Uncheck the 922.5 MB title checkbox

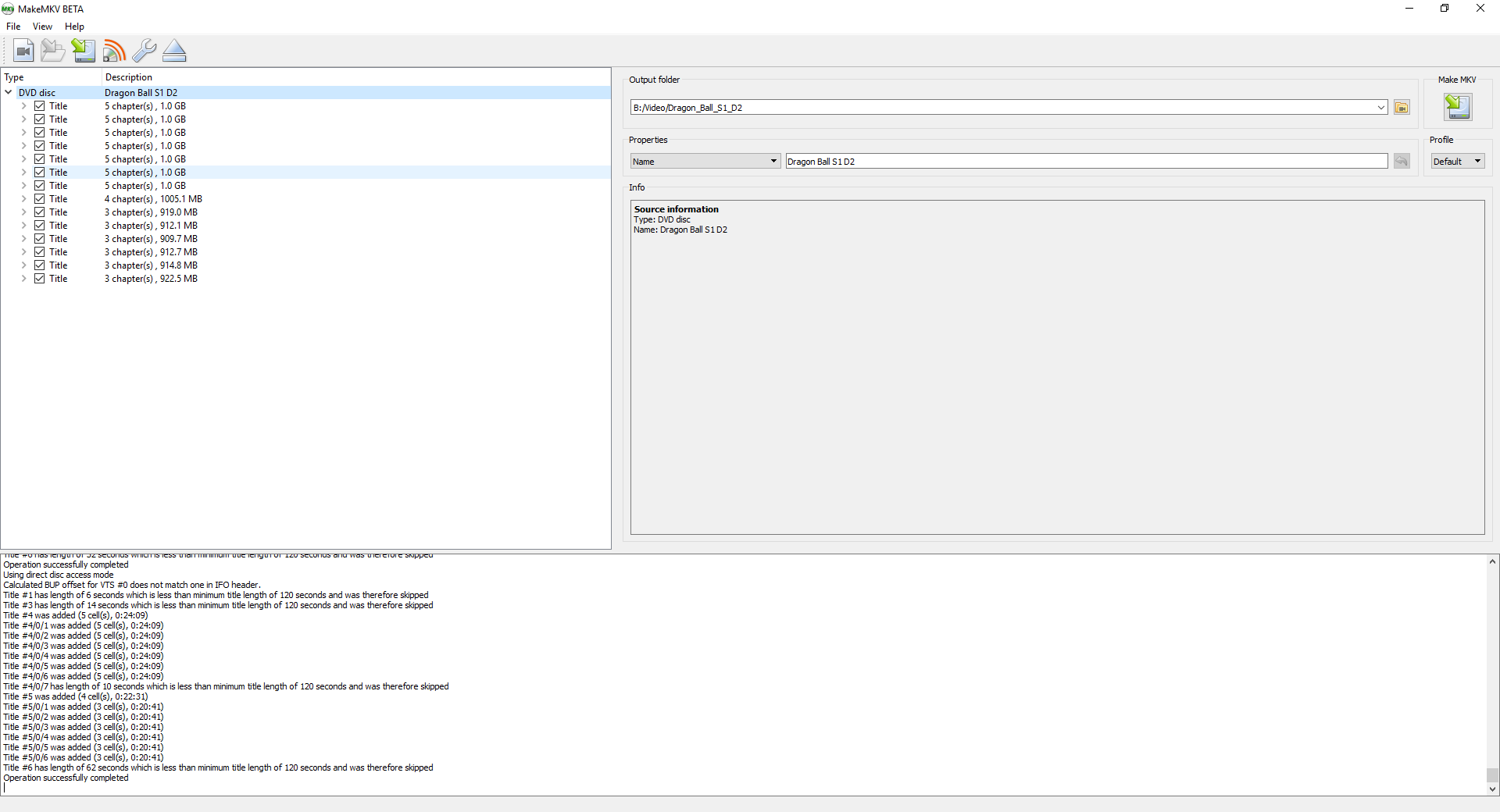click(39, 278)
